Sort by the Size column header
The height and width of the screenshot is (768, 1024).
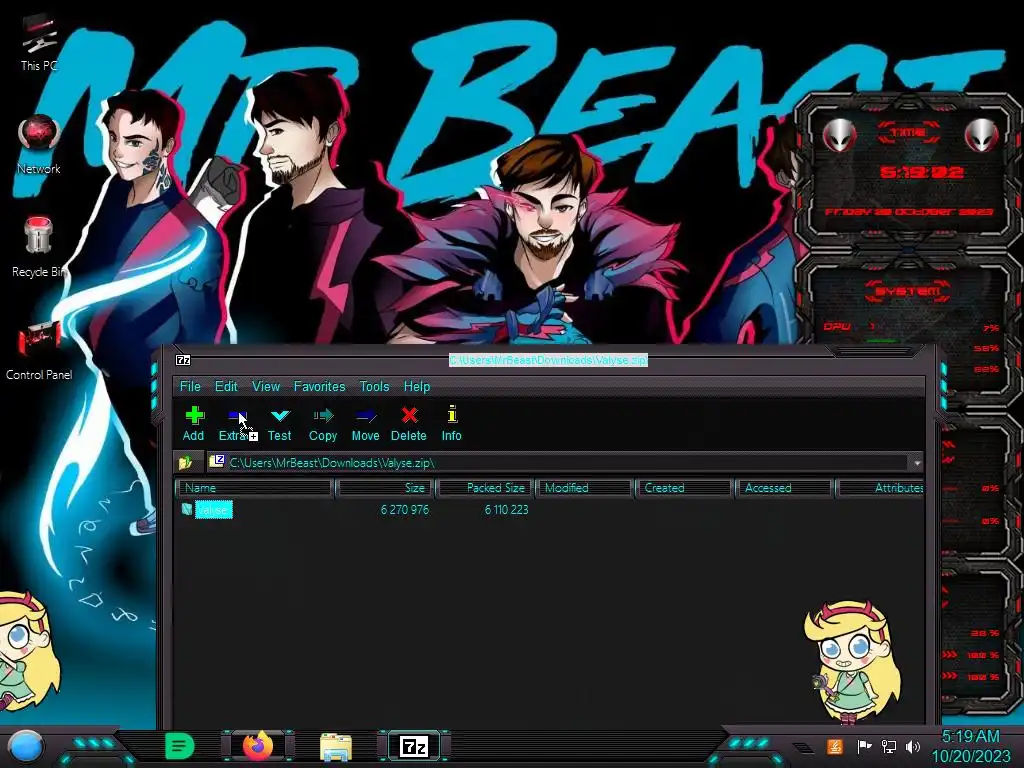click(385, 488)
